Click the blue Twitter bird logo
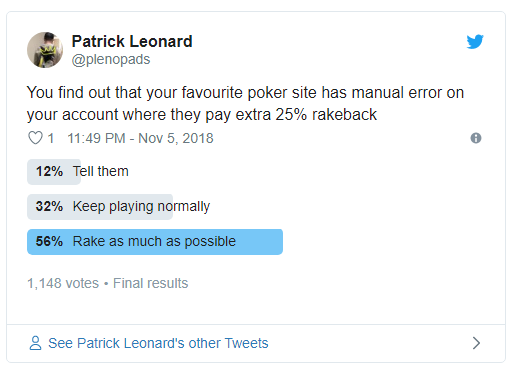517x368 pixels. [x=475, y=41]
